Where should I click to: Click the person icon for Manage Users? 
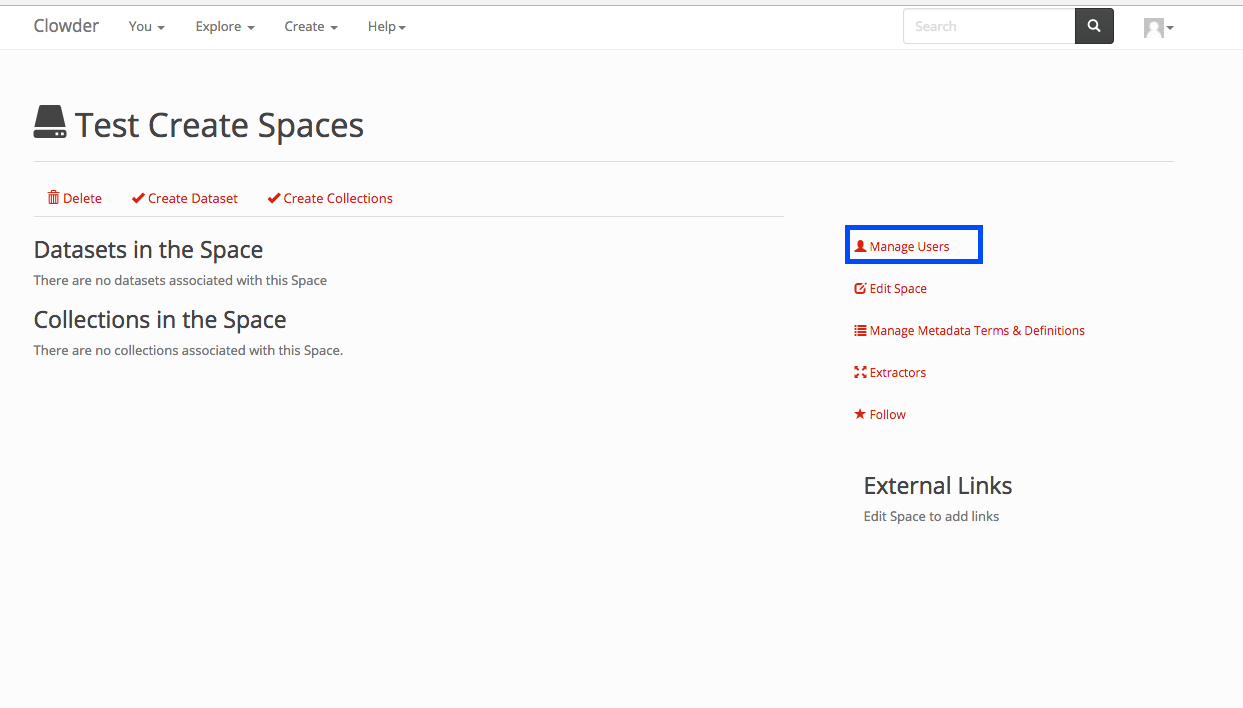coord(860,246)
